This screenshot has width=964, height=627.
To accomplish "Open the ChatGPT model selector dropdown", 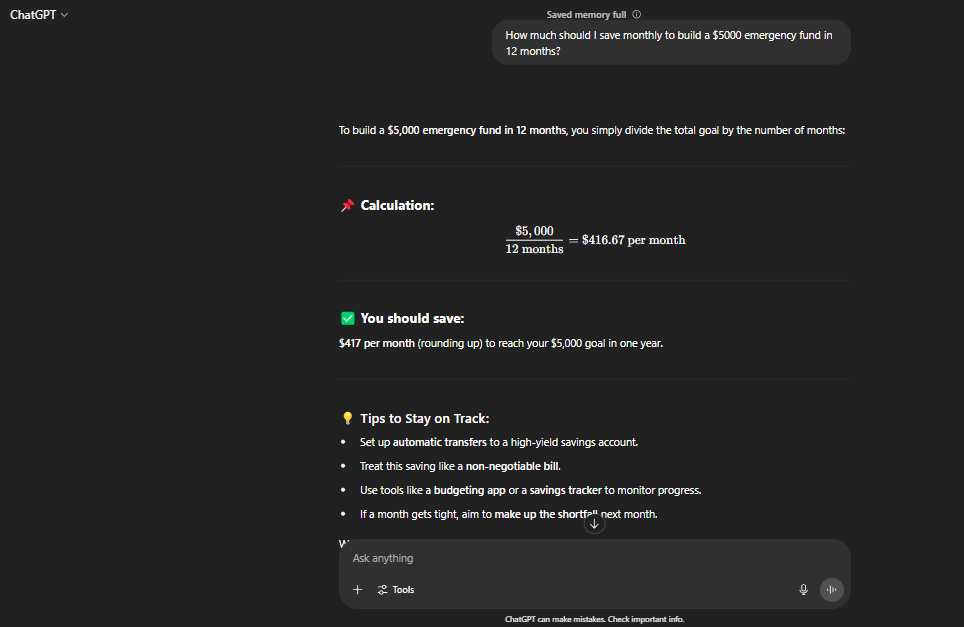I will coord(39,15).
